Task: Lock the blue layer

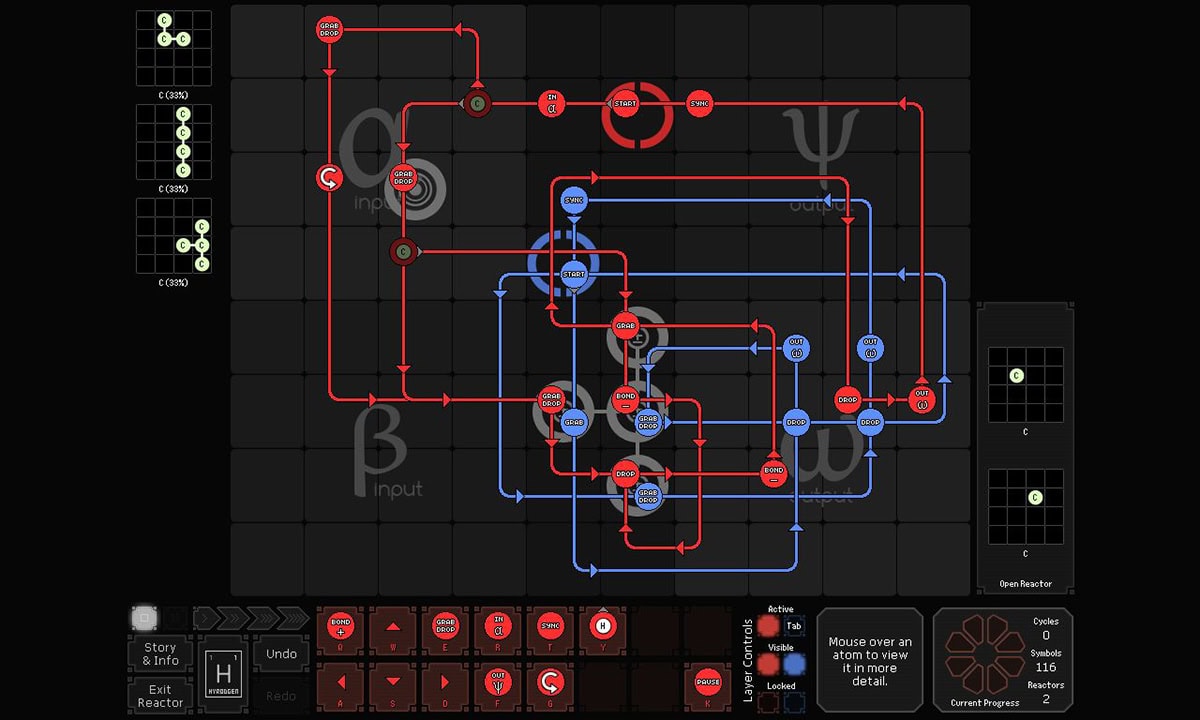Action: click(x=794, y=702)
